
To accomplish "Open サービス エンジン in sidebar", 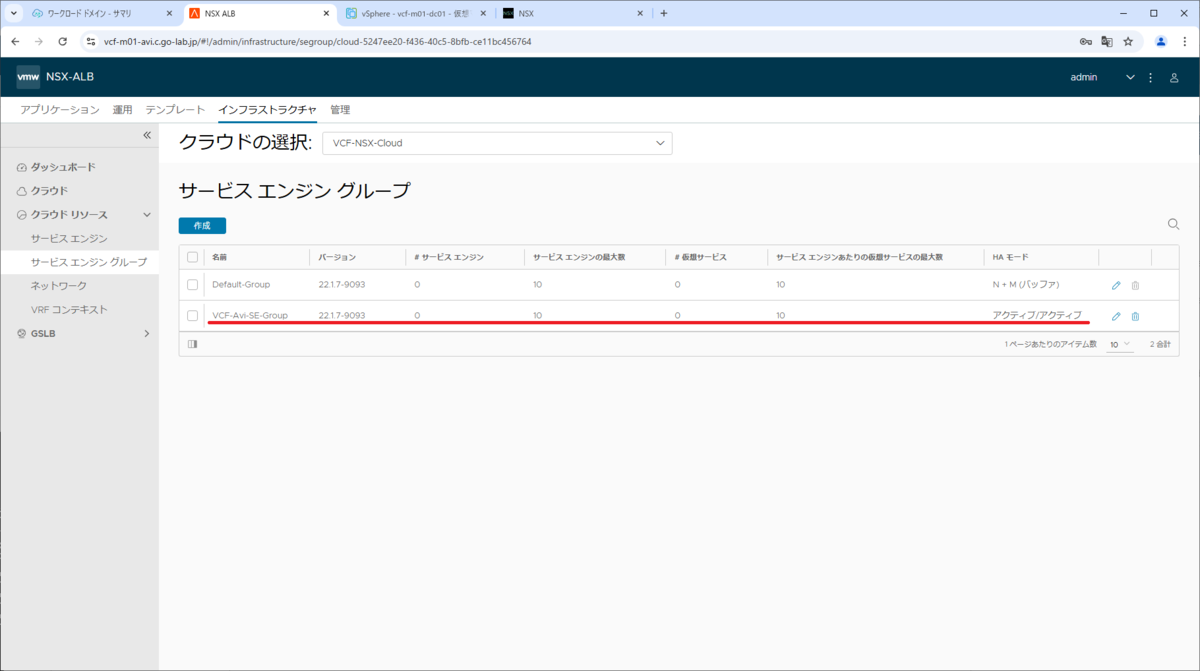I will point(69,238).
